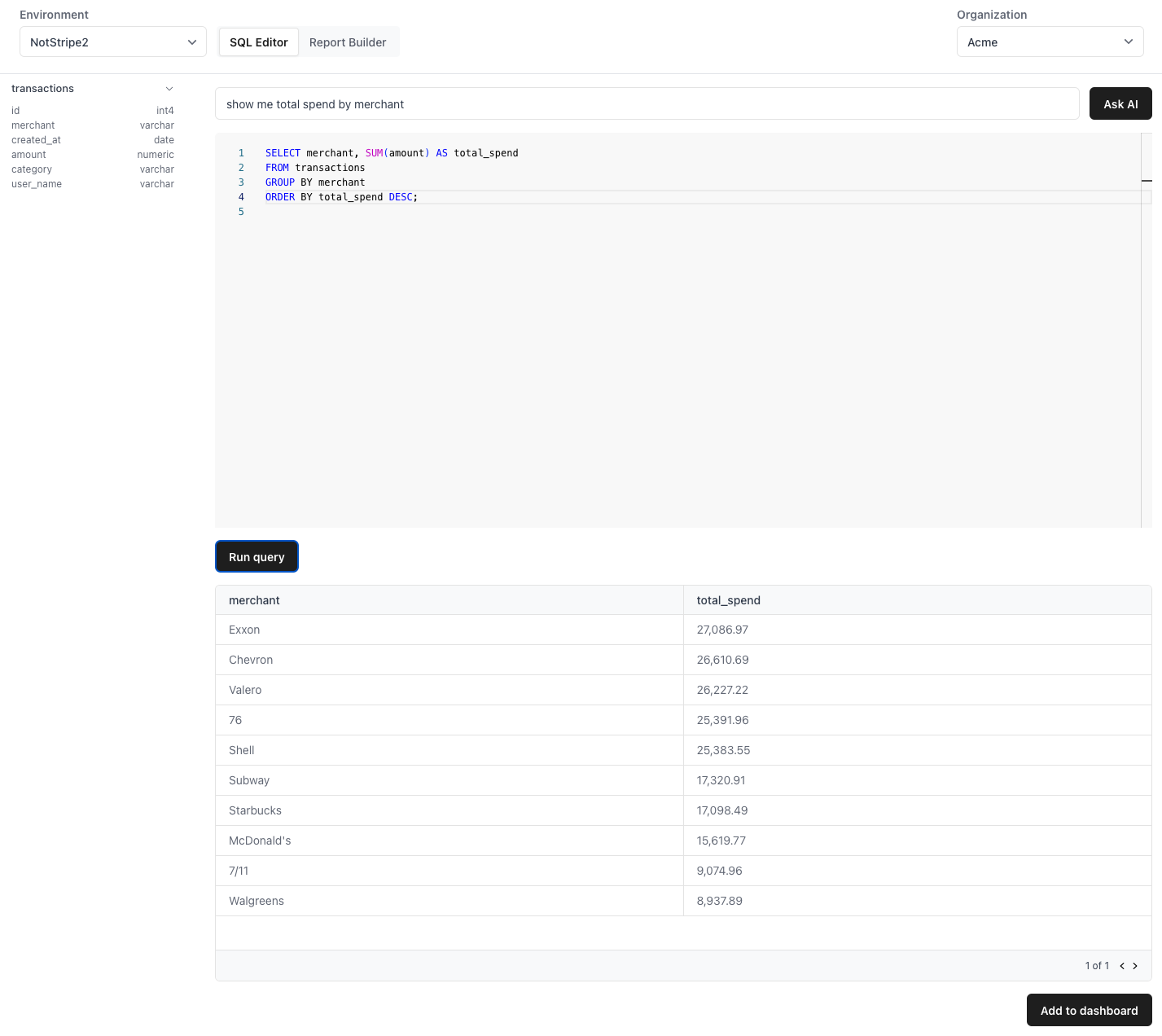
Task: Click the 26,610.69 total spend value
Action: (x=722, y=660)
